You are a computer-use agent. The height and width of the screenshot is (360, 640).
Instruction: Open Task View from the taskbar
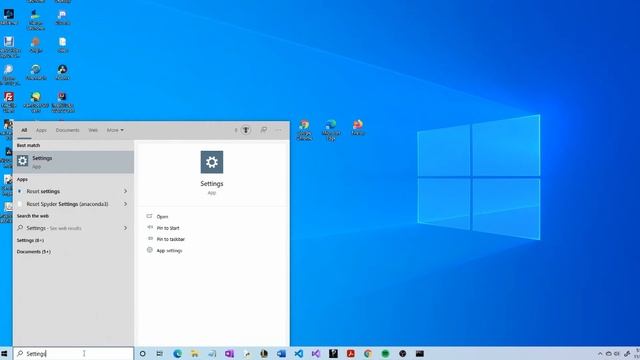click(160, 353)
